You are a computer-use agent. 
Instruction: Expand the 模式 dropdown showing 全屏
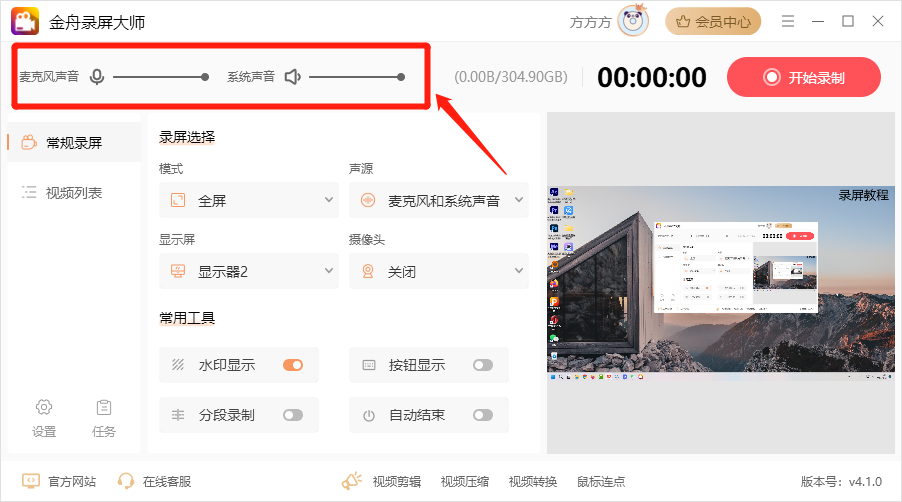(248, 200)
